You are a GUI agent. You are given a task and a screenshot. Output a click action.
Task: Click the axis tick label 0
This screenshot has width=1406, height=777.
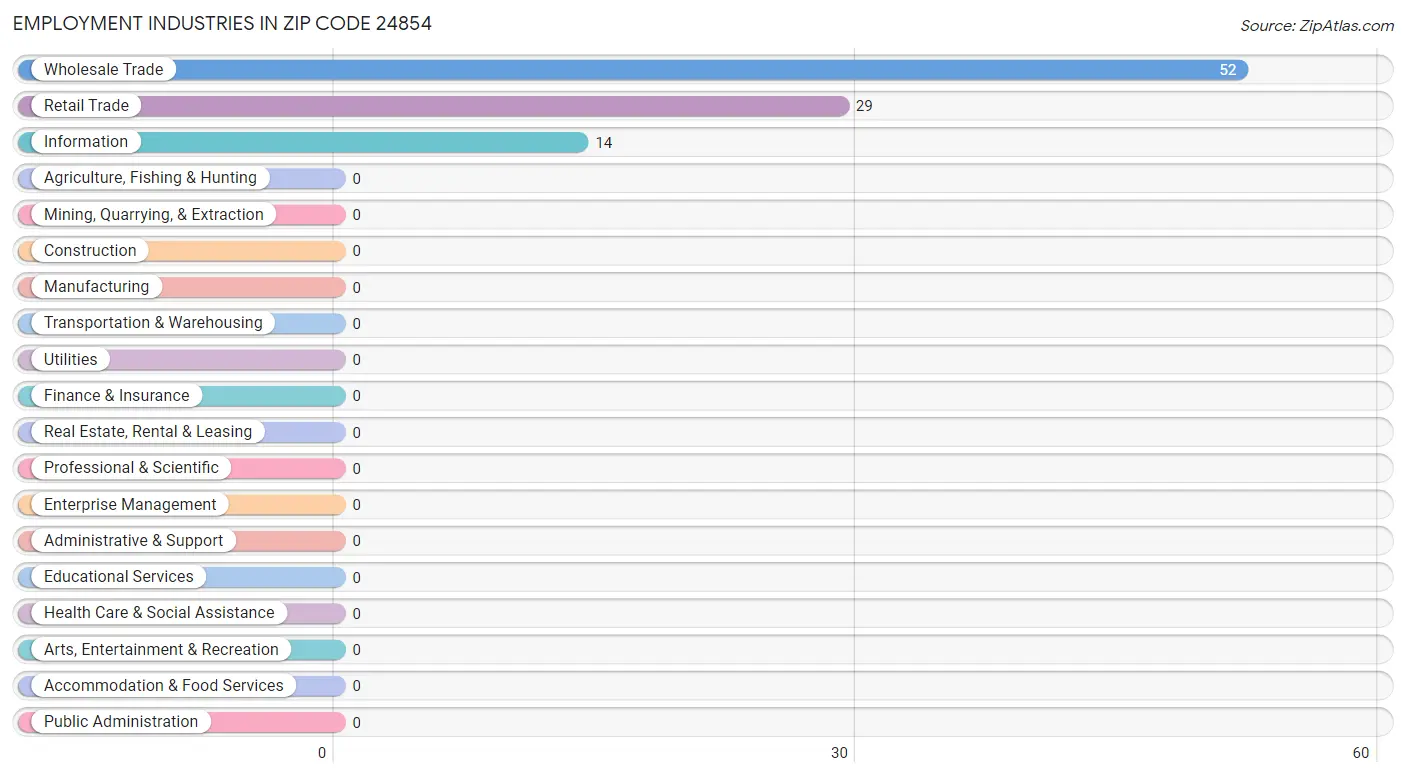pos(322,753)
